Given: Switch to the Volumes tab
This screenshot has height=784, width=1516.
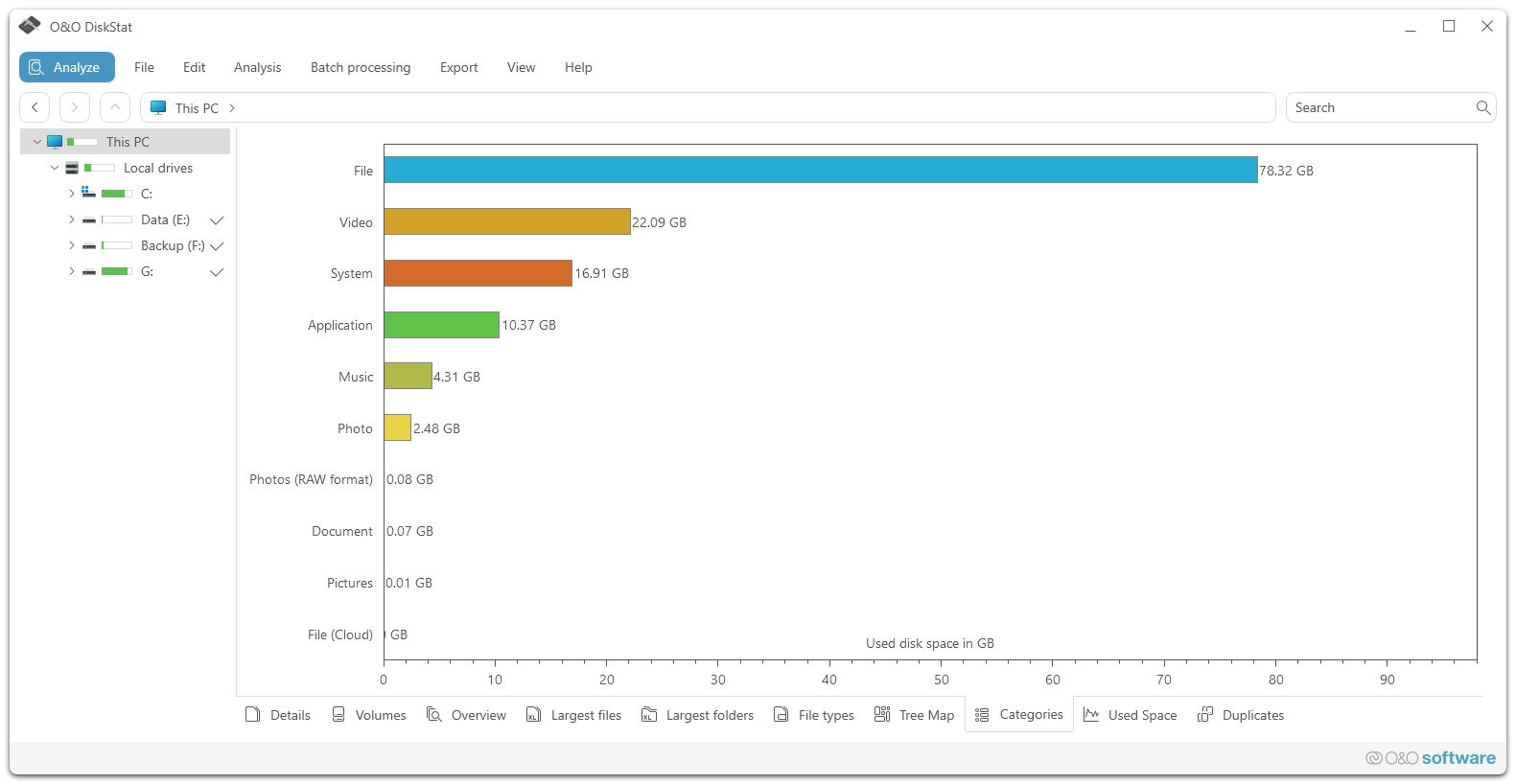Looking at the screenshot, I should click(369, 715).
